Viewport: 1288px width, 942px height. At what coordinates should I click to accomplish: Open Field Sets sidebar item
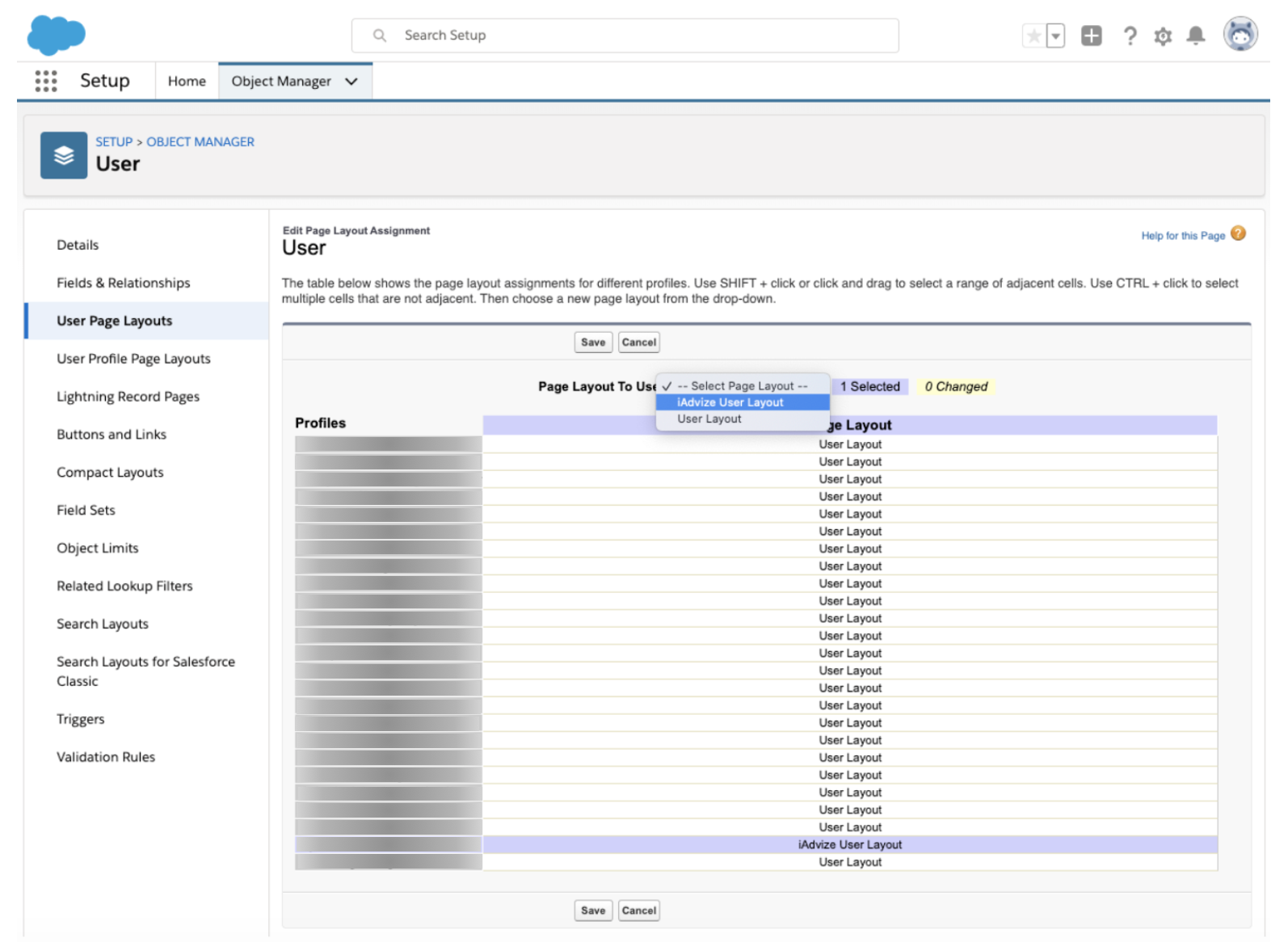coord(86,511)
